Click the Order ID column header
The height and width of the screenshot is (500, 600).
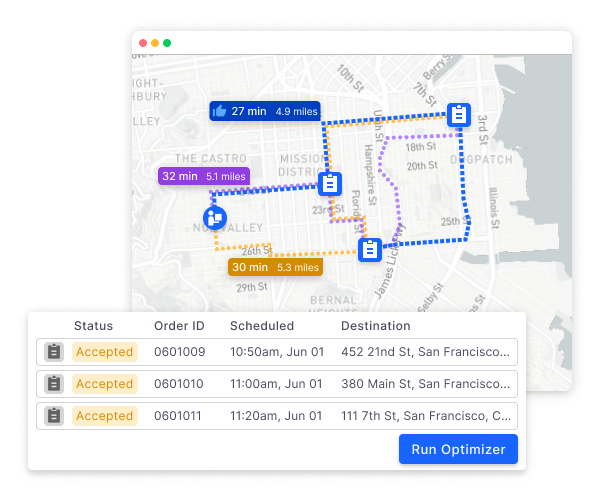pyautogui.click(x=179, y=326)
